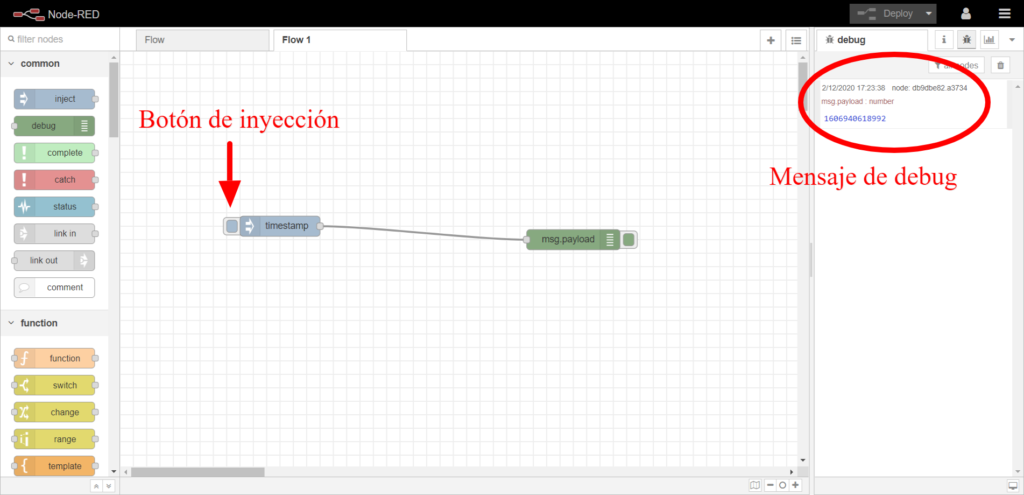Toggle the navigator map icon

[756, 485]
